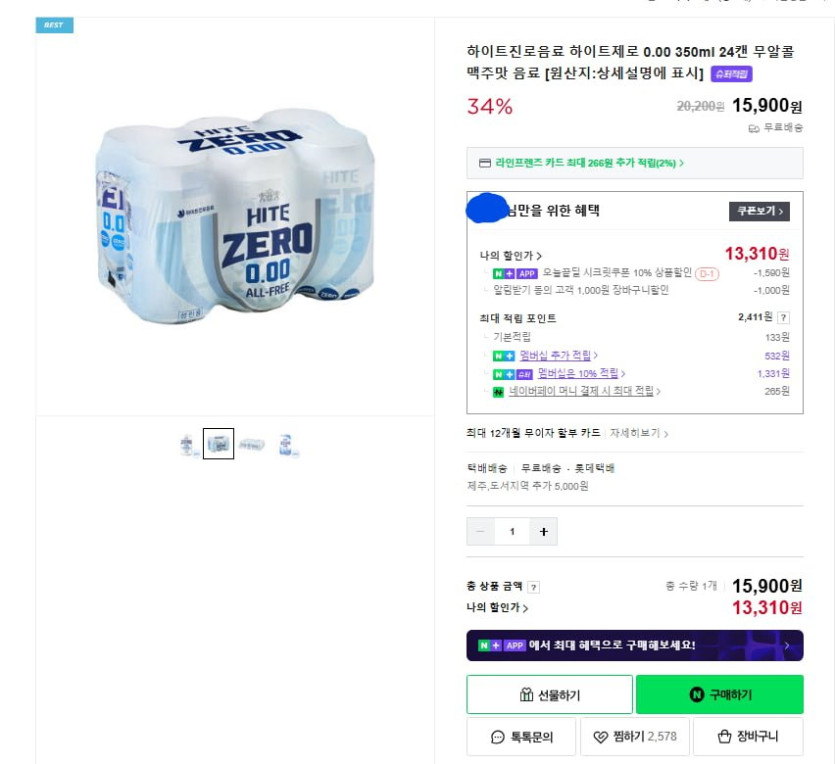Add item to cart with 장바구니
The height and width of the screenshot is (764, 835).
(749, 737)
